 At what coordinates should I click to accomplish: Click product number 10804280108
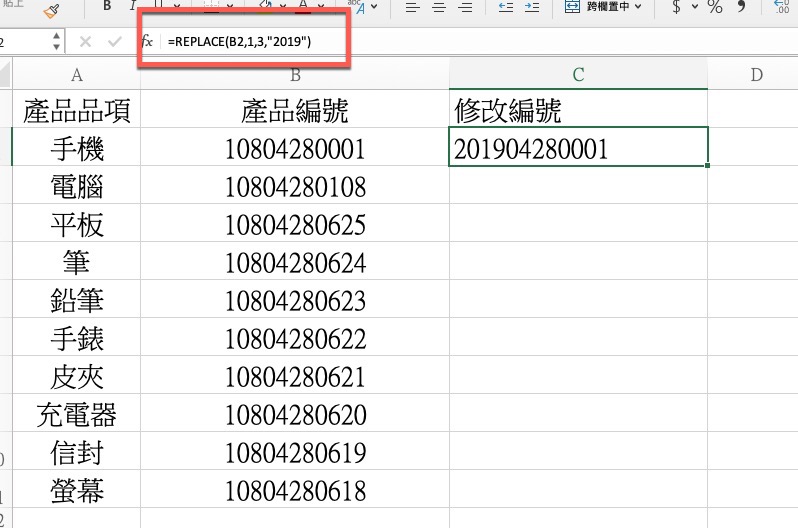[x=295, y=185]
